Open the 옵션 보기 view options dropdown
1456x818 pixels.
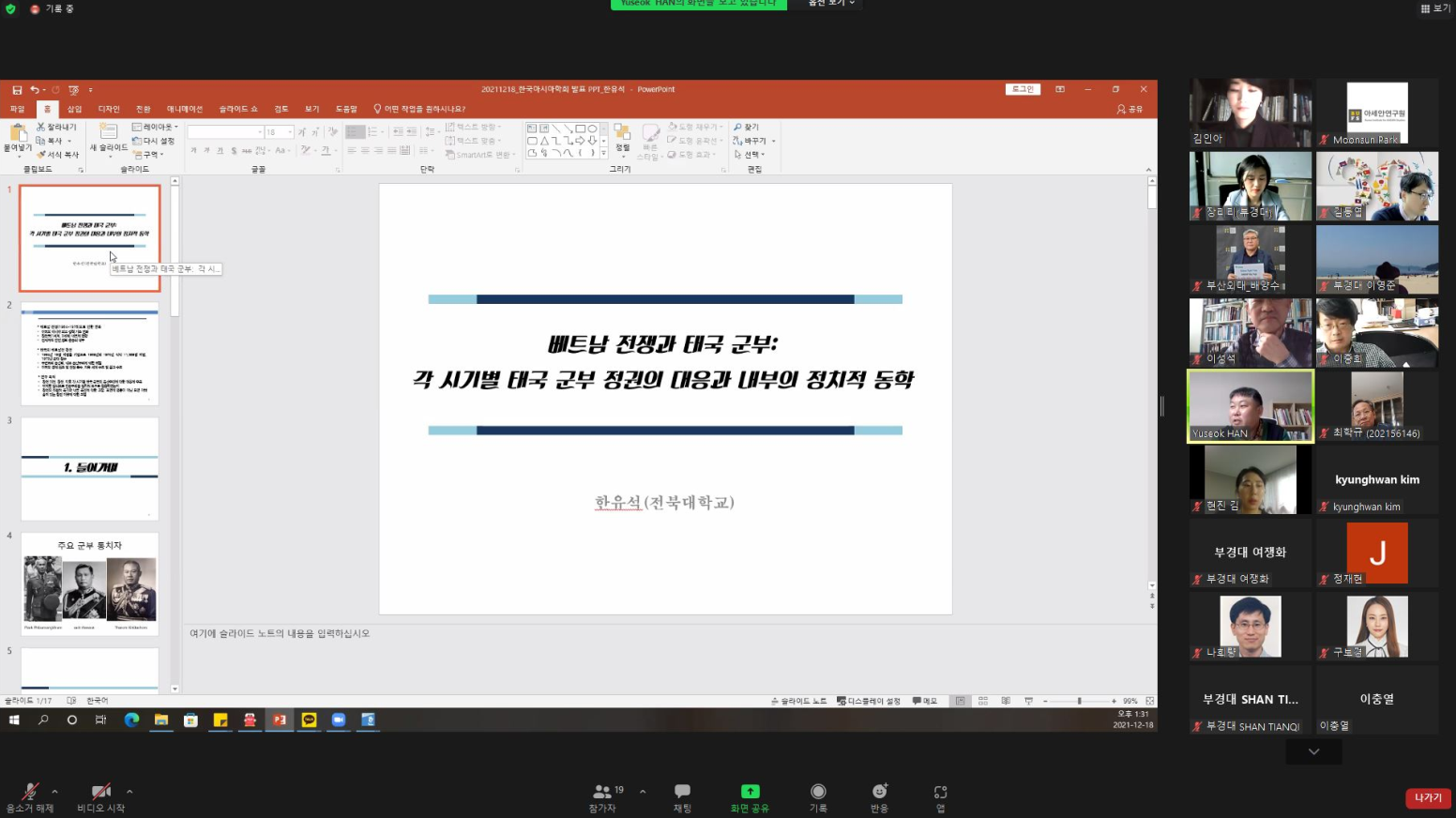click(x=831, y=4)
